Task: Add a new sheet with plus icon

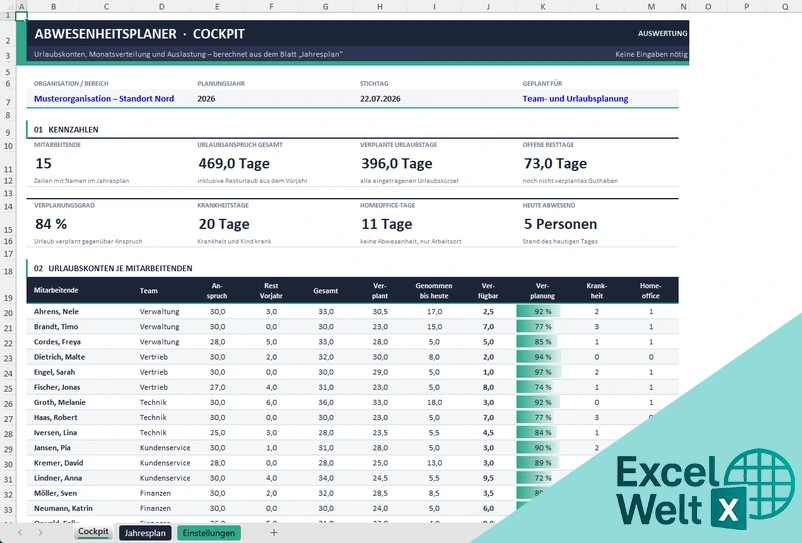Action: pos(274,533)
